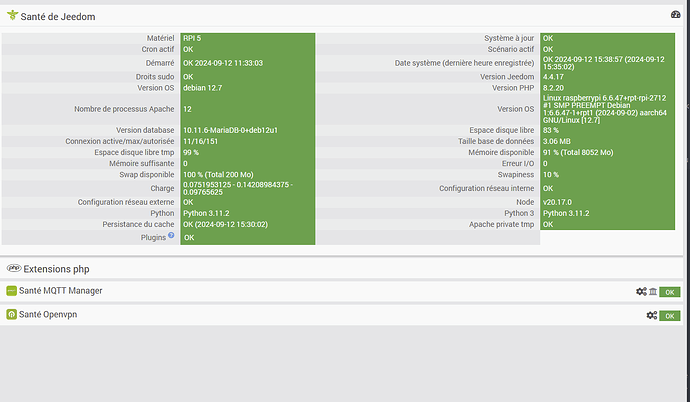Click the '91 % (Total 8052 Mo)' memory value
Image resolution: width=690 pixels, height=402 pixels.
578,152
